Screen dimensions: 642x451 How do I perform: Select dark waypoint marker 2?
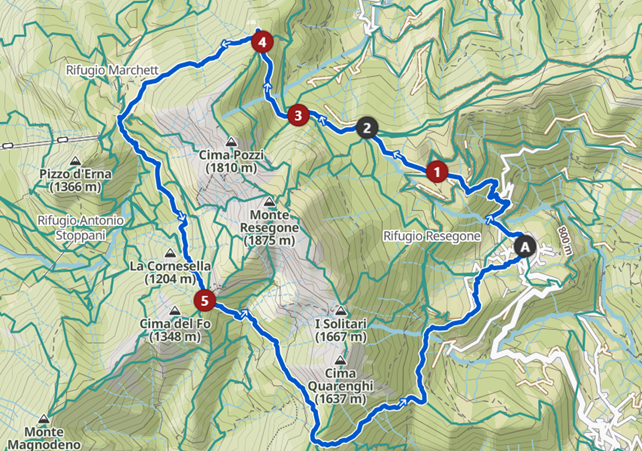pos(367,128)
